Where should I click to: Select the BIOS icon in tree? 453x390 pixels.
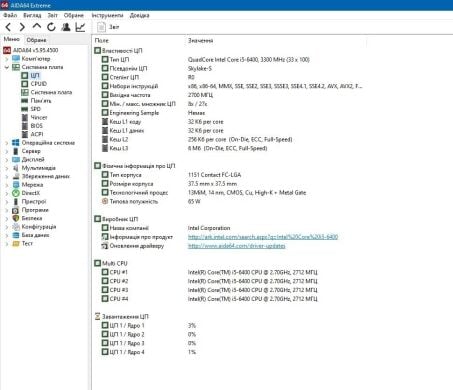coord(25,126)
